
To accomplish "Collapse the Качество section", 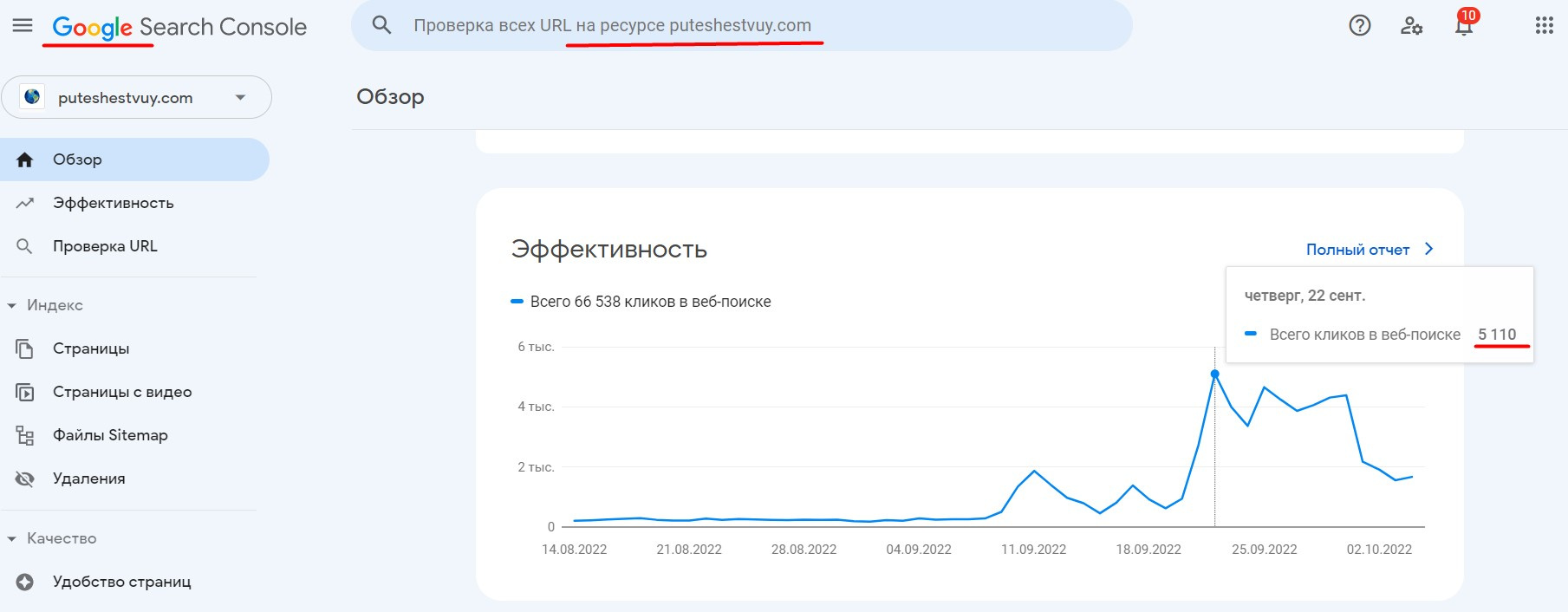I will tap(51, 538).
